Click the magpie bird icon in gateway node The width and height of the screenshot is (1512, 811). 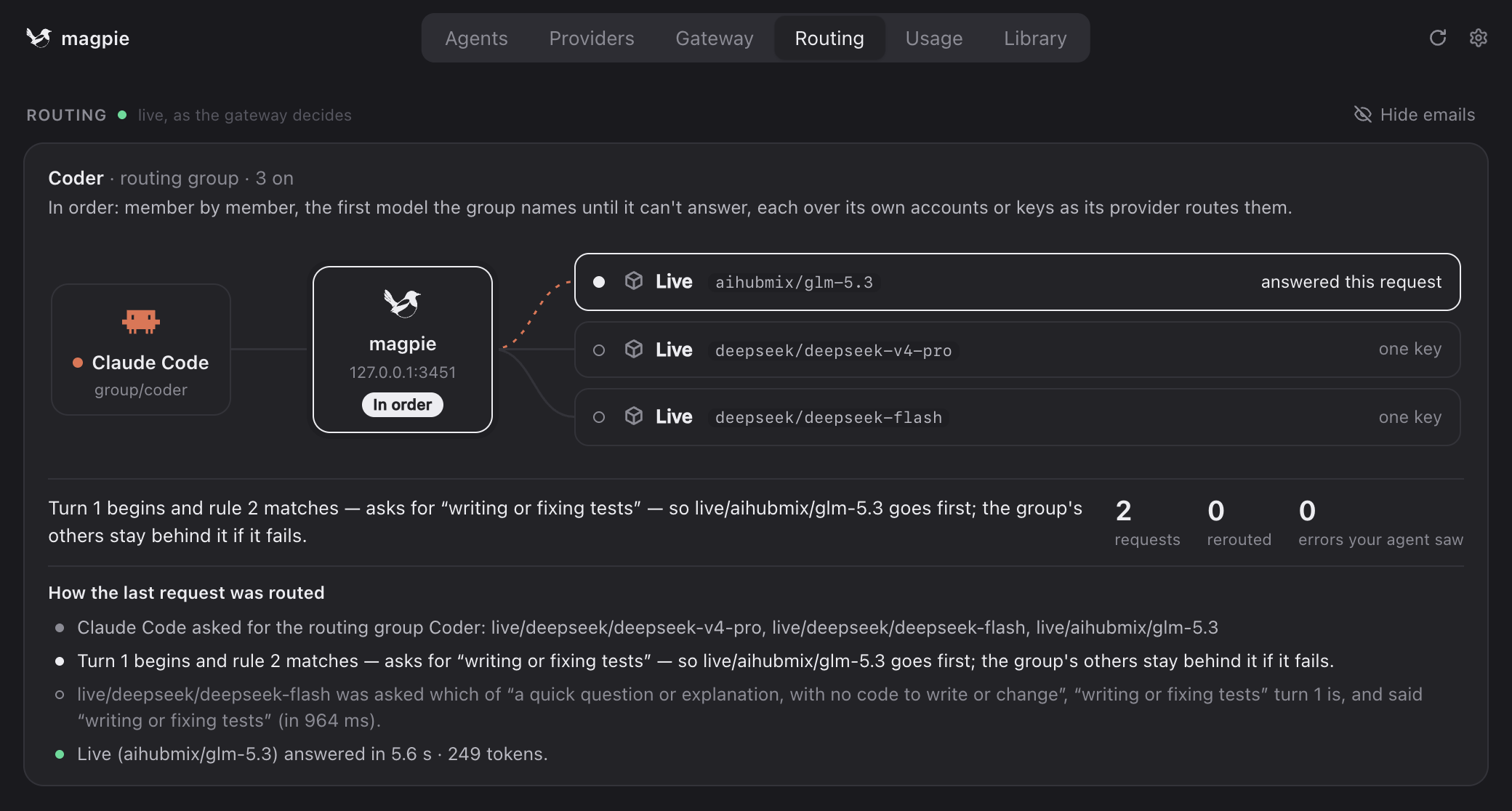coord(403,303)
